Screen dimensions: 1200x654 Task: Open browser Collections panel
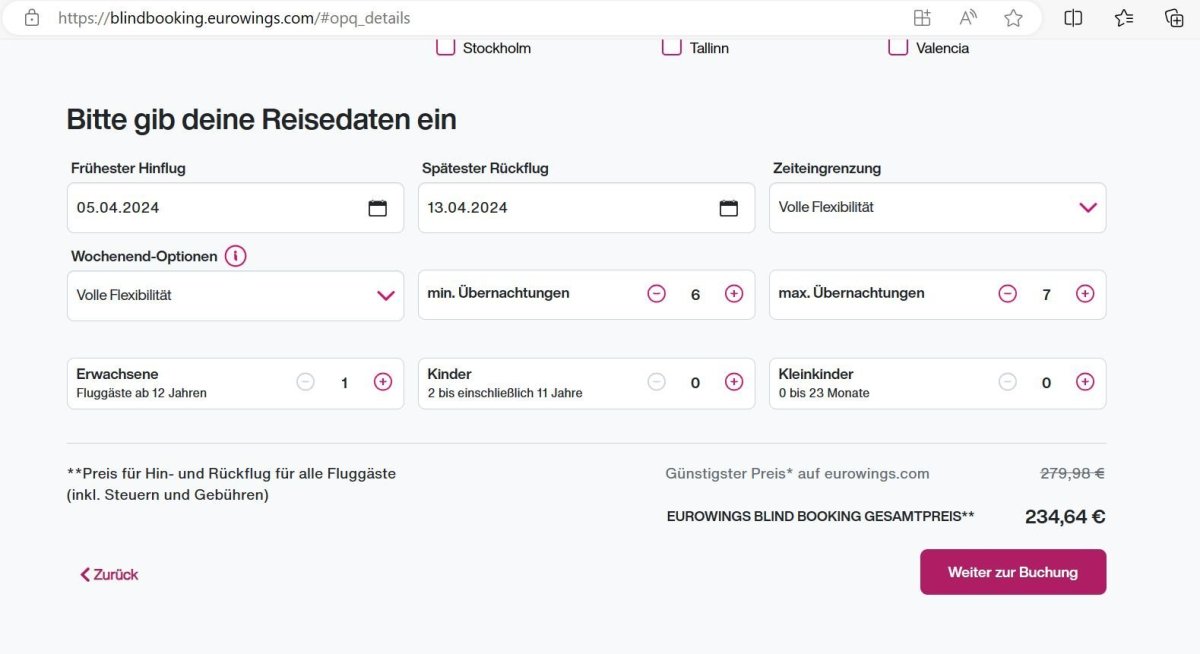pos(1174,18)
